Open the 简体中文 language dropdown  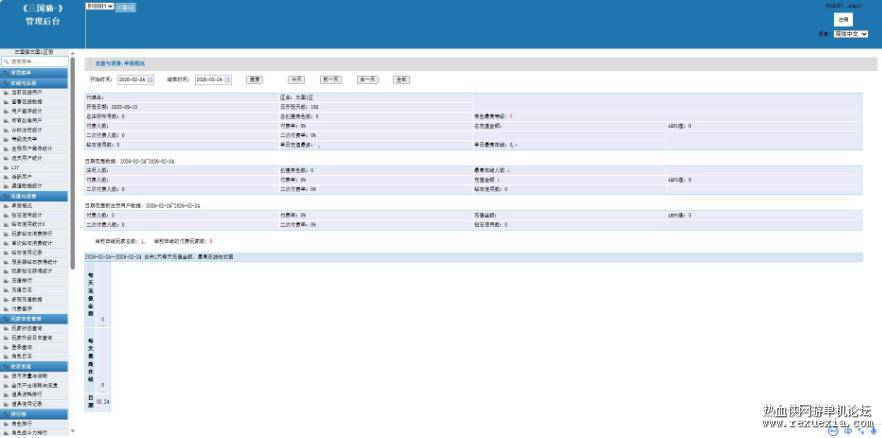click(850, 34)
